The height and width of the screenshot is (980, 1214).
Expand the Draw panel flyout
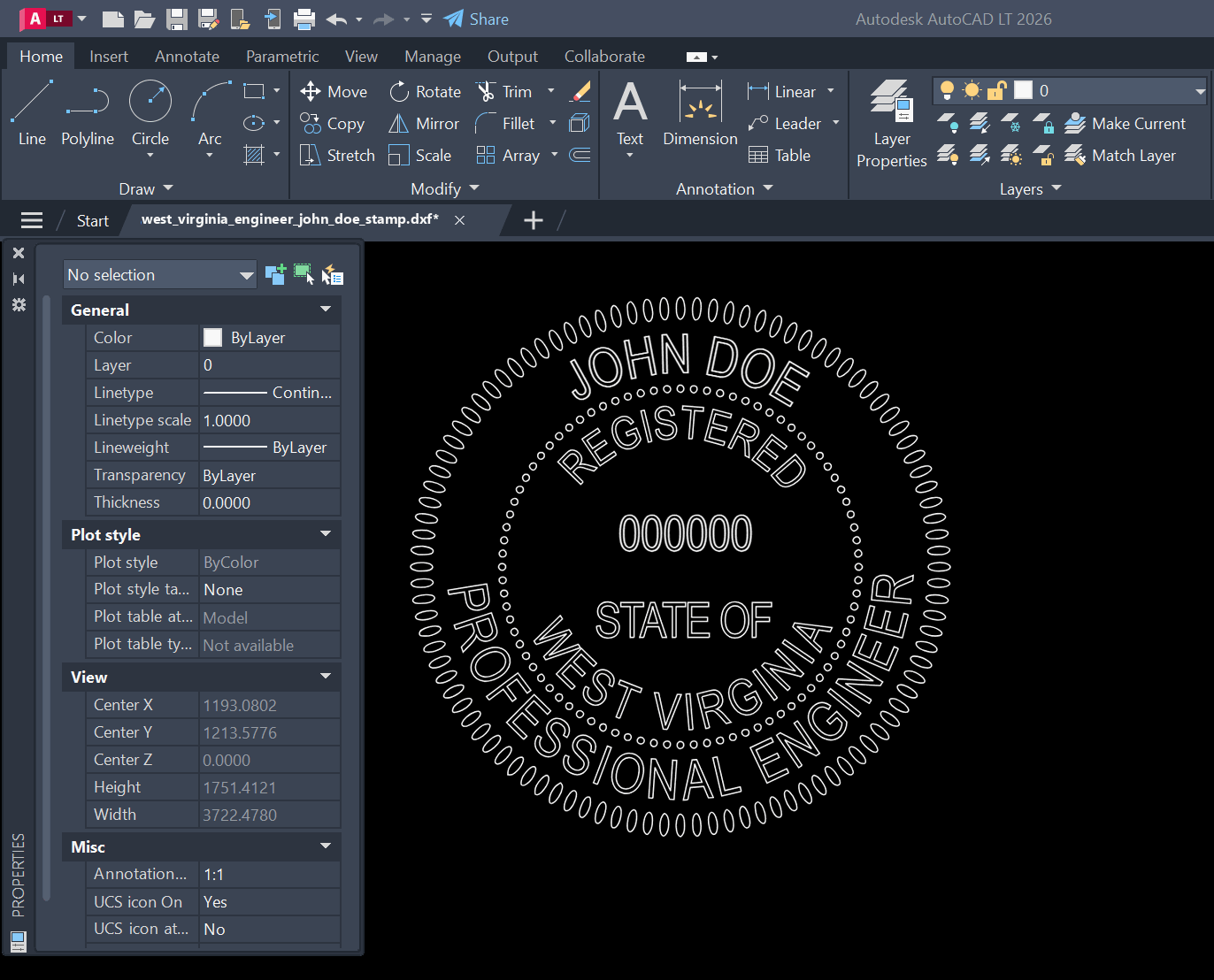click(146, 188)
